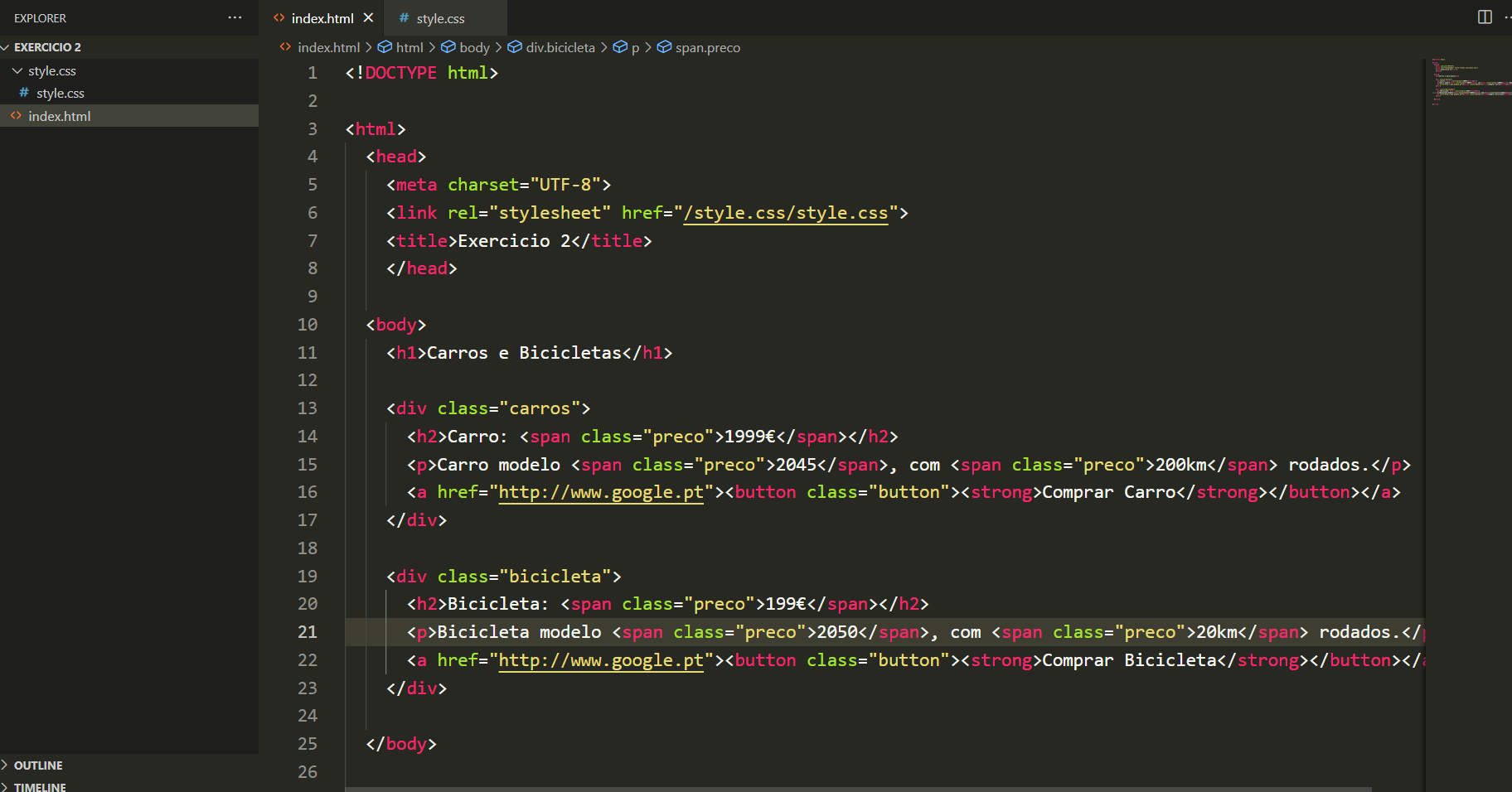Click "UTF-8" charset value on line 5
1512x792 pixels.
coord(565,185)
